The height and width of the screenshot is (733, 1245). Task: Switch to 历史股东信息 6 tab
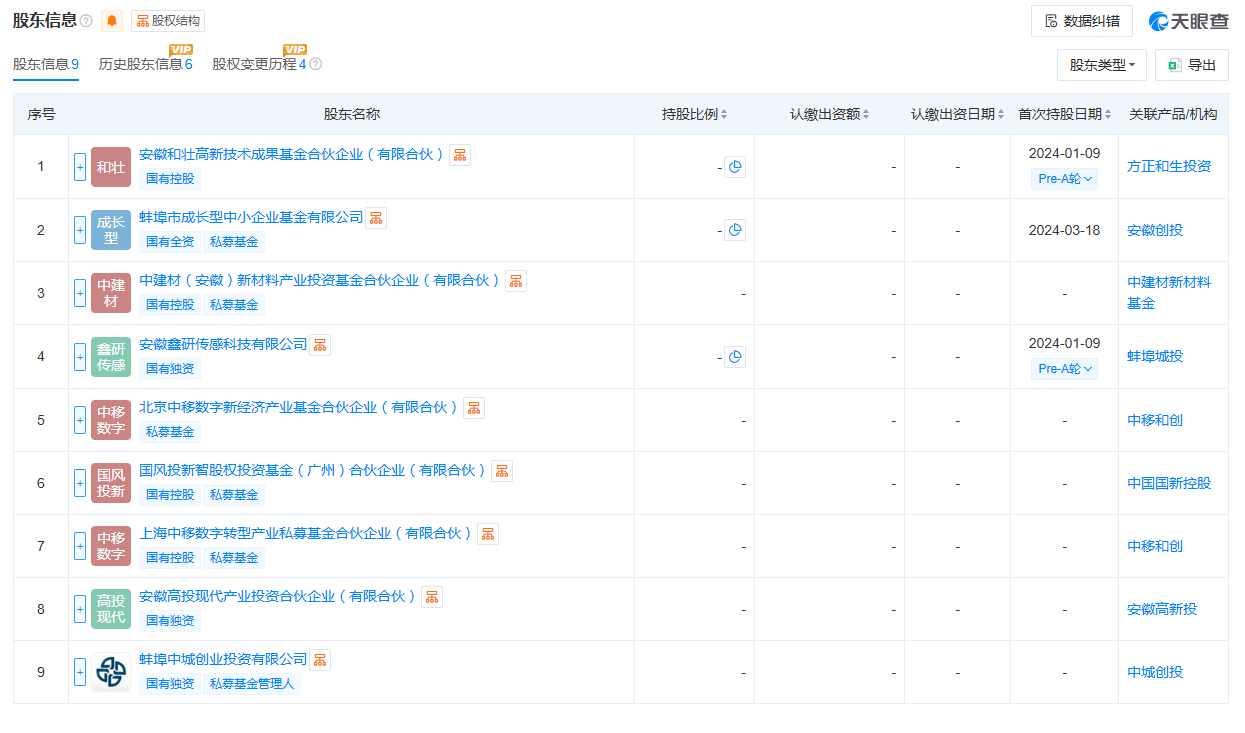click(145, 64)
